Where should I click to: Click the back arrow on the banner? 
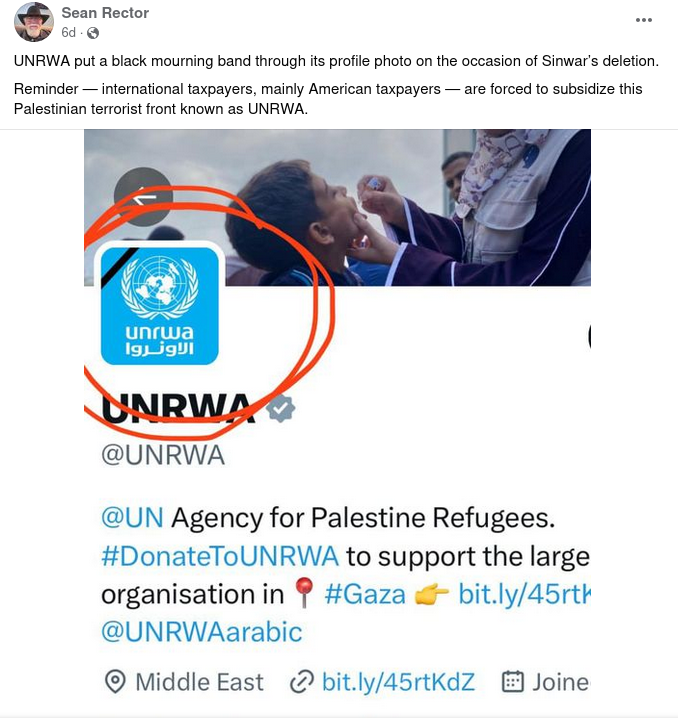143,197
